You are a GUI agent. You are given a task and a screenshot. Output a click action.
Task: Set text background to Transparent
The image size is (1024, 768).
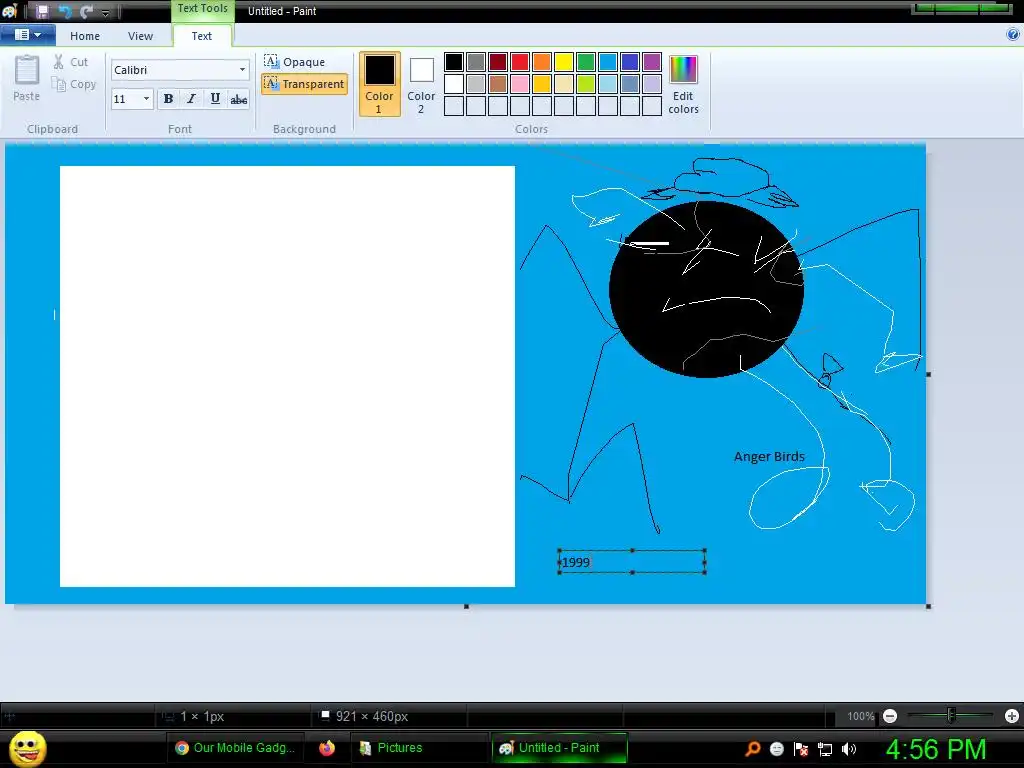[x=304, y=84]
